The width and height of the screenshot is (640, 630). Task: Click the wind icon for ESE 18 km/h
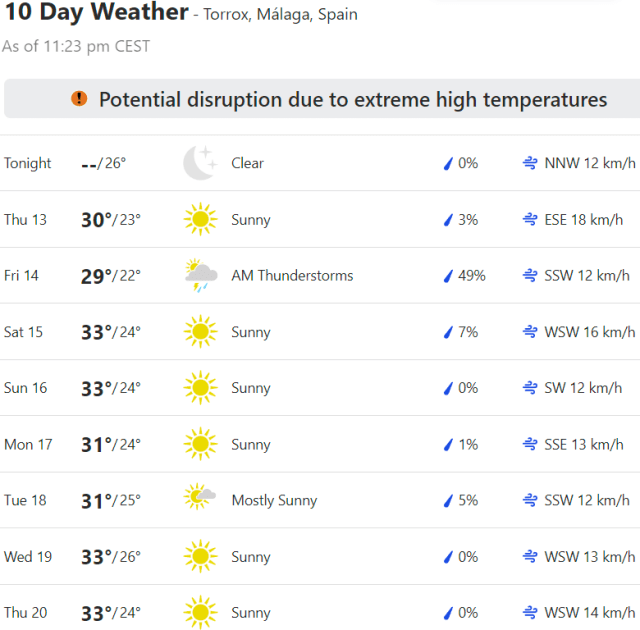pos(530,219)
